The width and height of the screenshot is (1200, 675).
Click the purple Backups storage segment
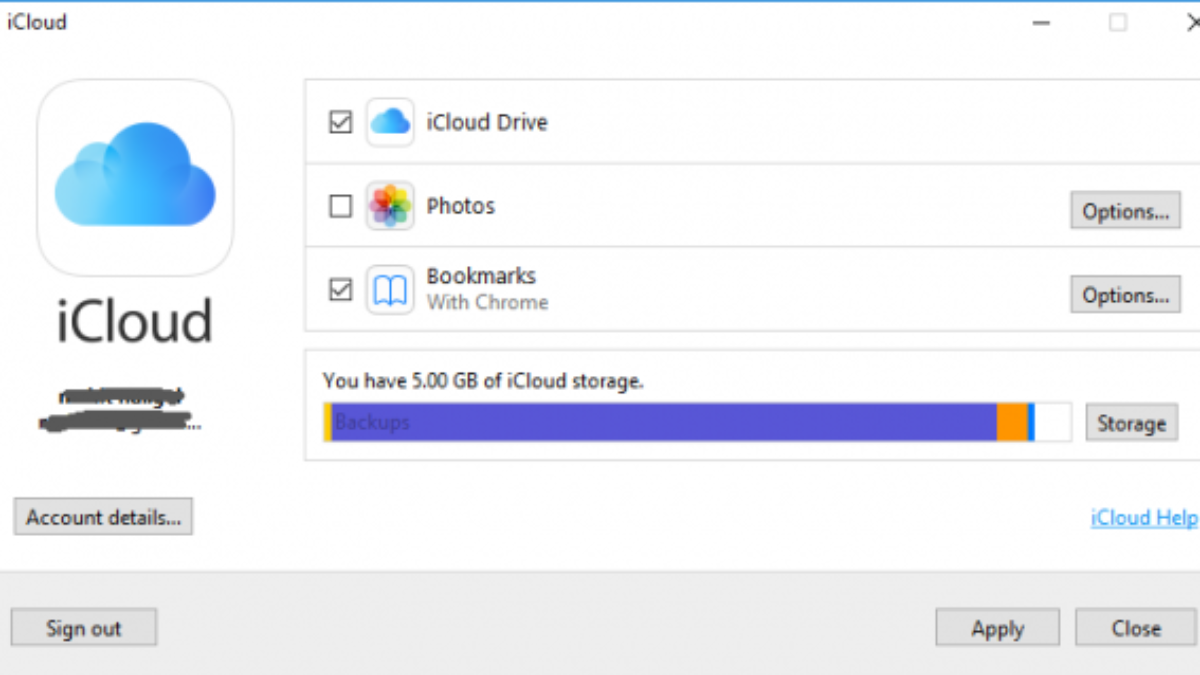(x=660, y=422)
